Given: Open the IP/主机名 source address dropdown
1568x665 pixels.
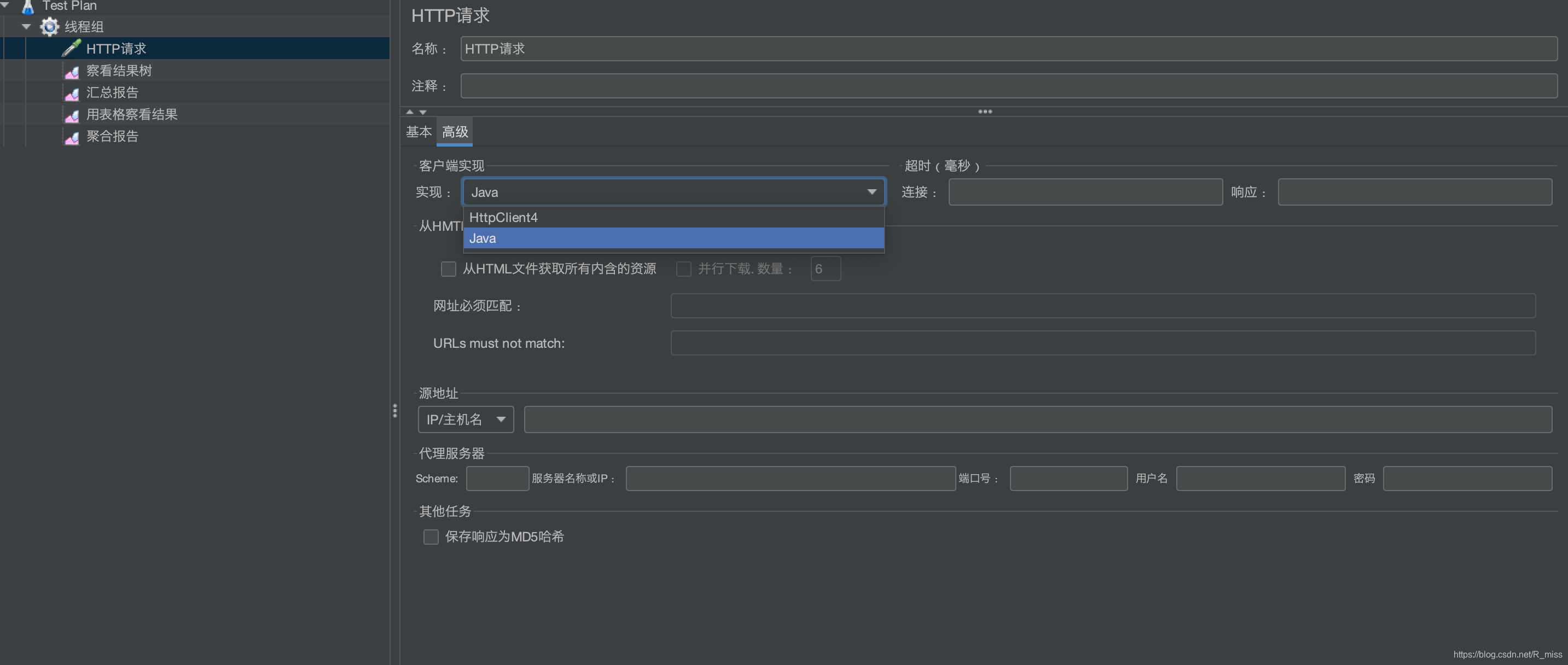Looking at the screenshot, I should (466, 420).
